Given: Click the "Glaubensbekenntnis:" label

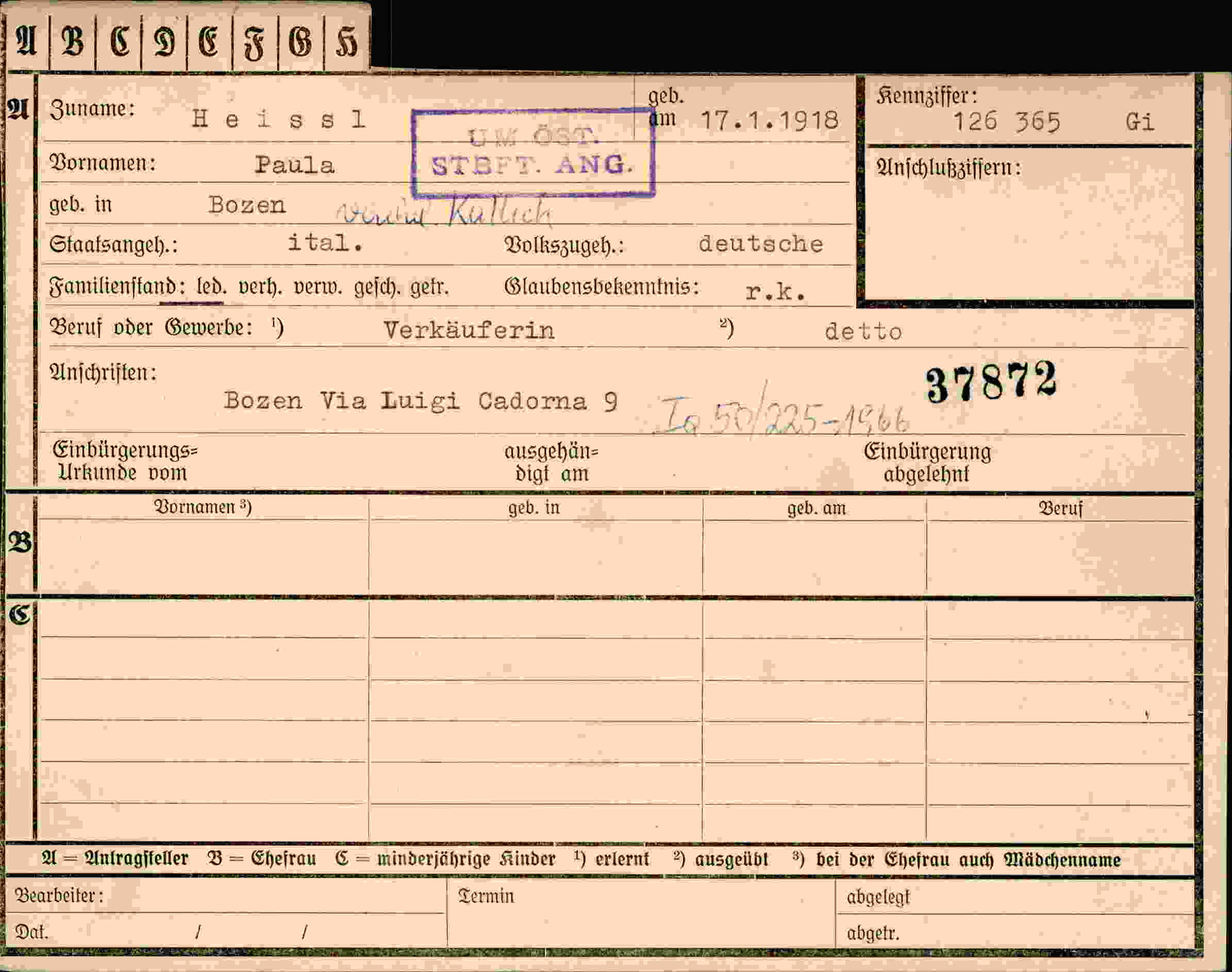Looking at the screenshot, I should tap(602, 287).
